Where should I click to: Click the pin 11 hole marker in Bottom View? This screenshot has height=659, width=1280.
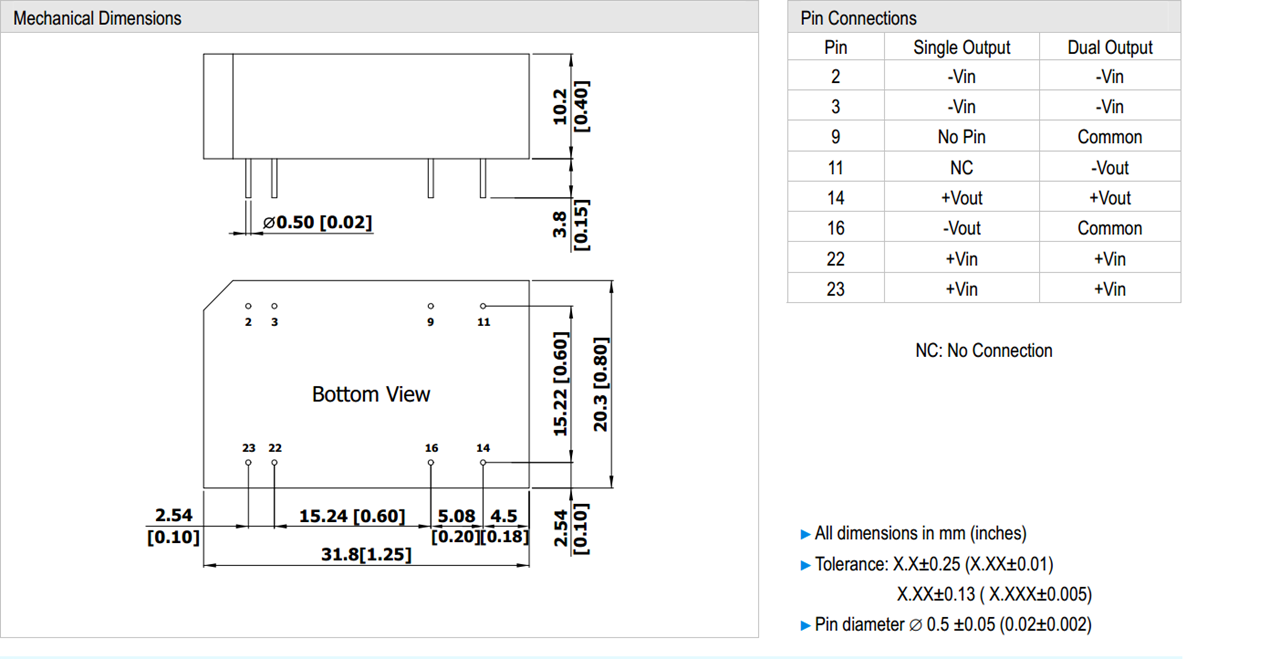point(483,306)
